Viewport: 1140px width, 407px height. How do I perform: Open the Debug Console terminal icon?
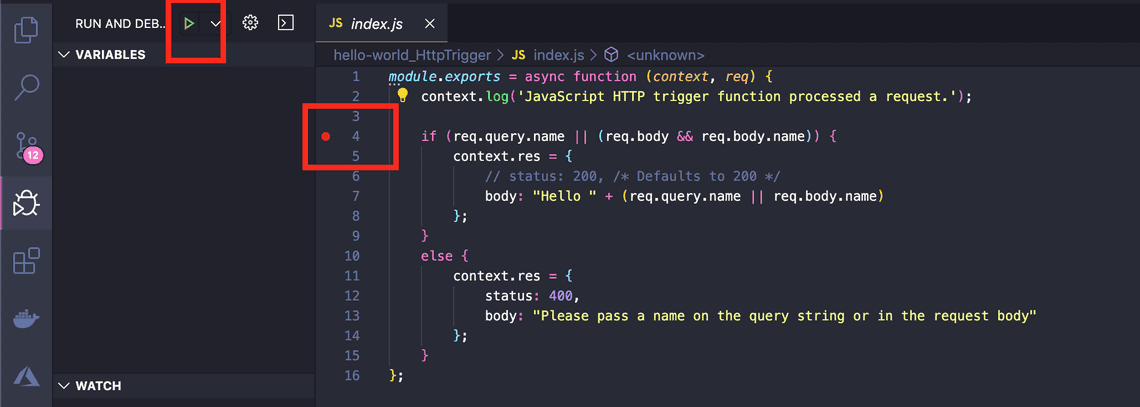(x=285, y=23)
